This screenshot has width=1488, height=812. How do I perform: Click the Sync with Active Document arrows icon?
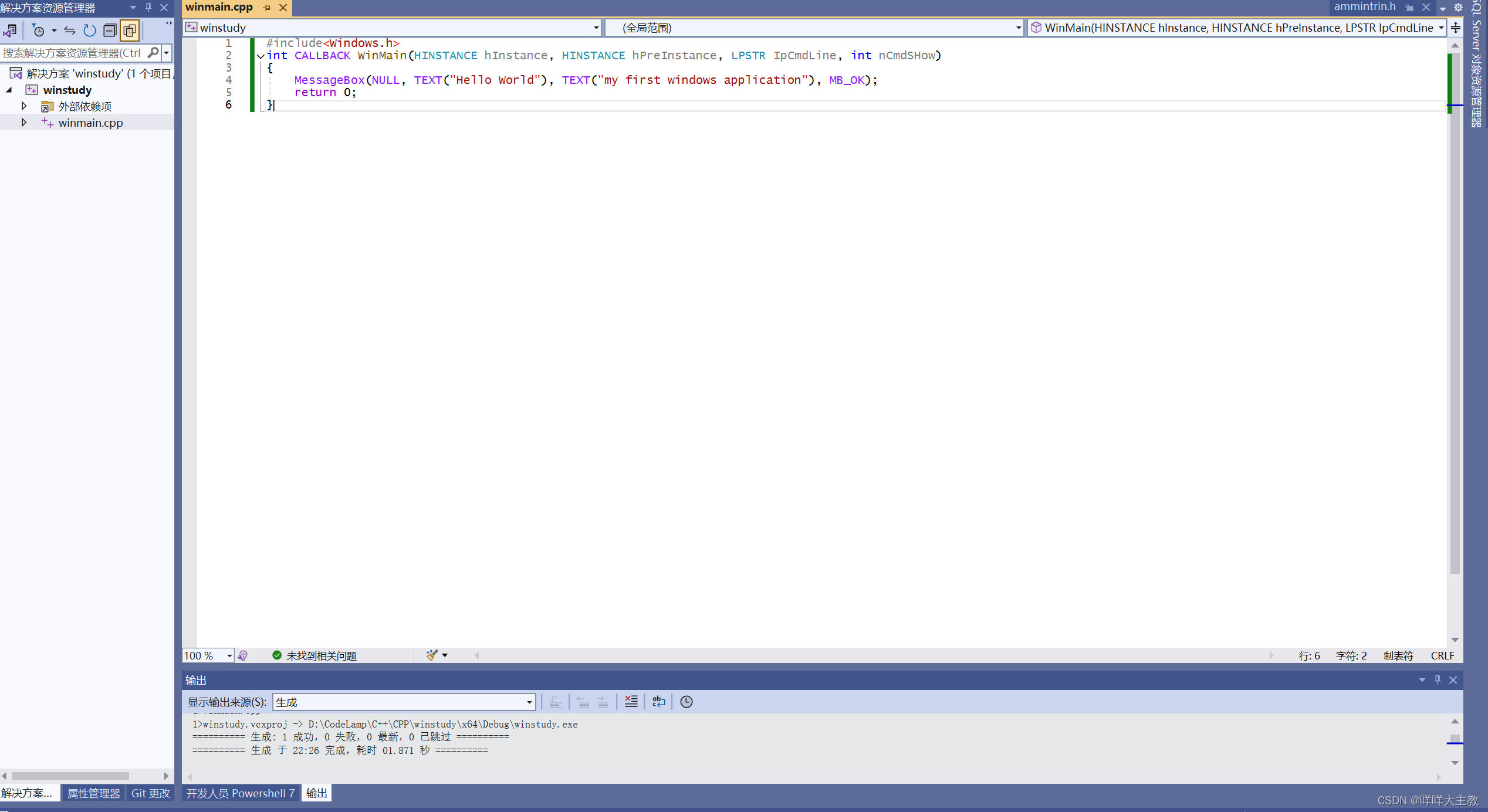coord(69,31)
